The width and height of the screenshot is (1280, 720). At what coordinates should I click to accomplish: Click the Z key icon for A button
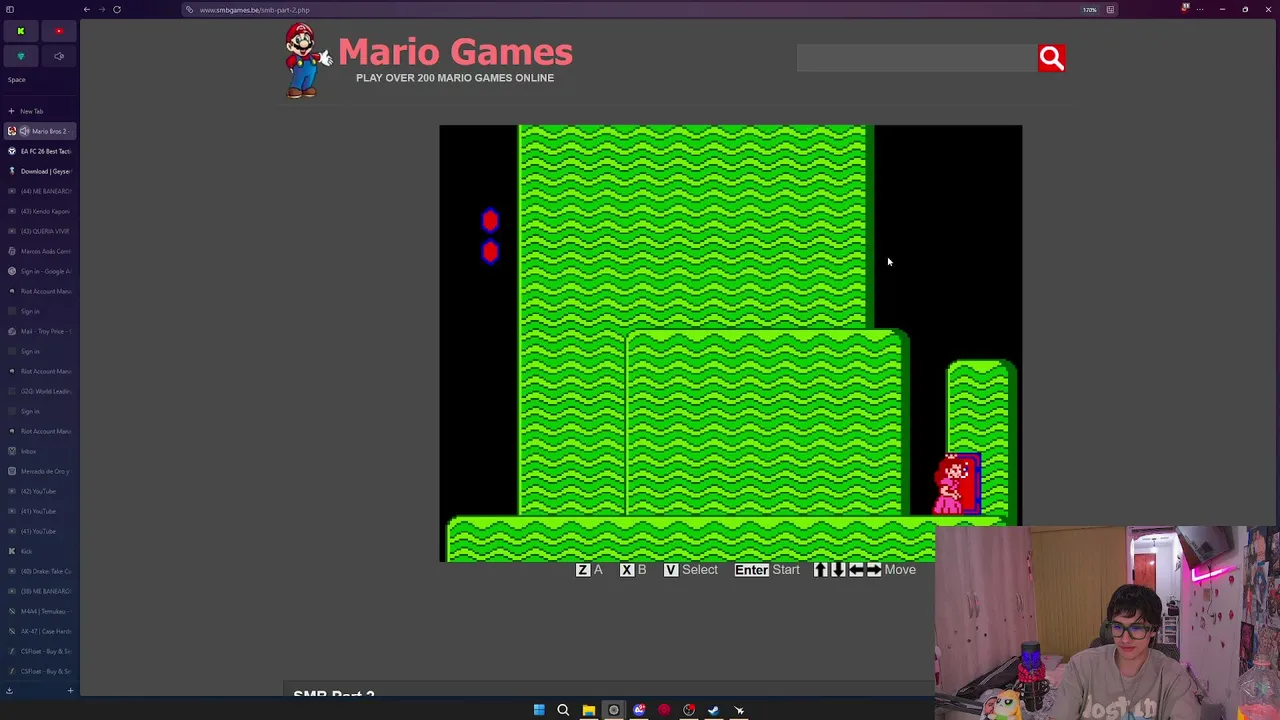click(583, 570)
